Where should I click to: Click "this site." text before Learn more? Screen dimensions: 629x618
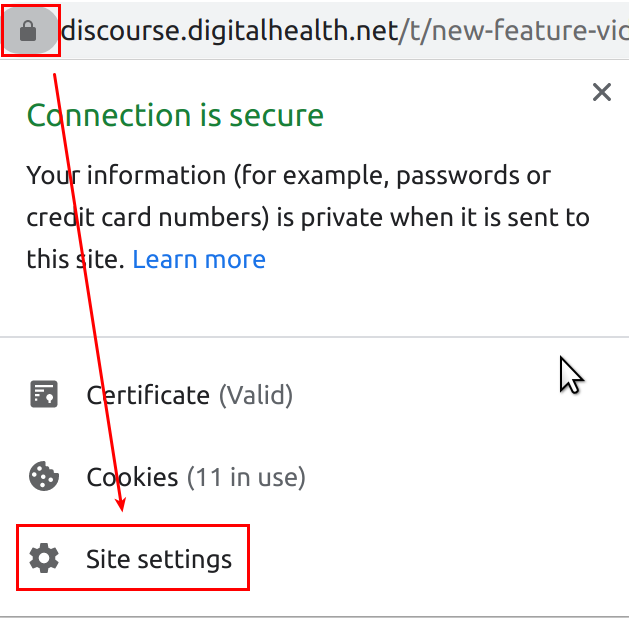[x=76, y=260]
